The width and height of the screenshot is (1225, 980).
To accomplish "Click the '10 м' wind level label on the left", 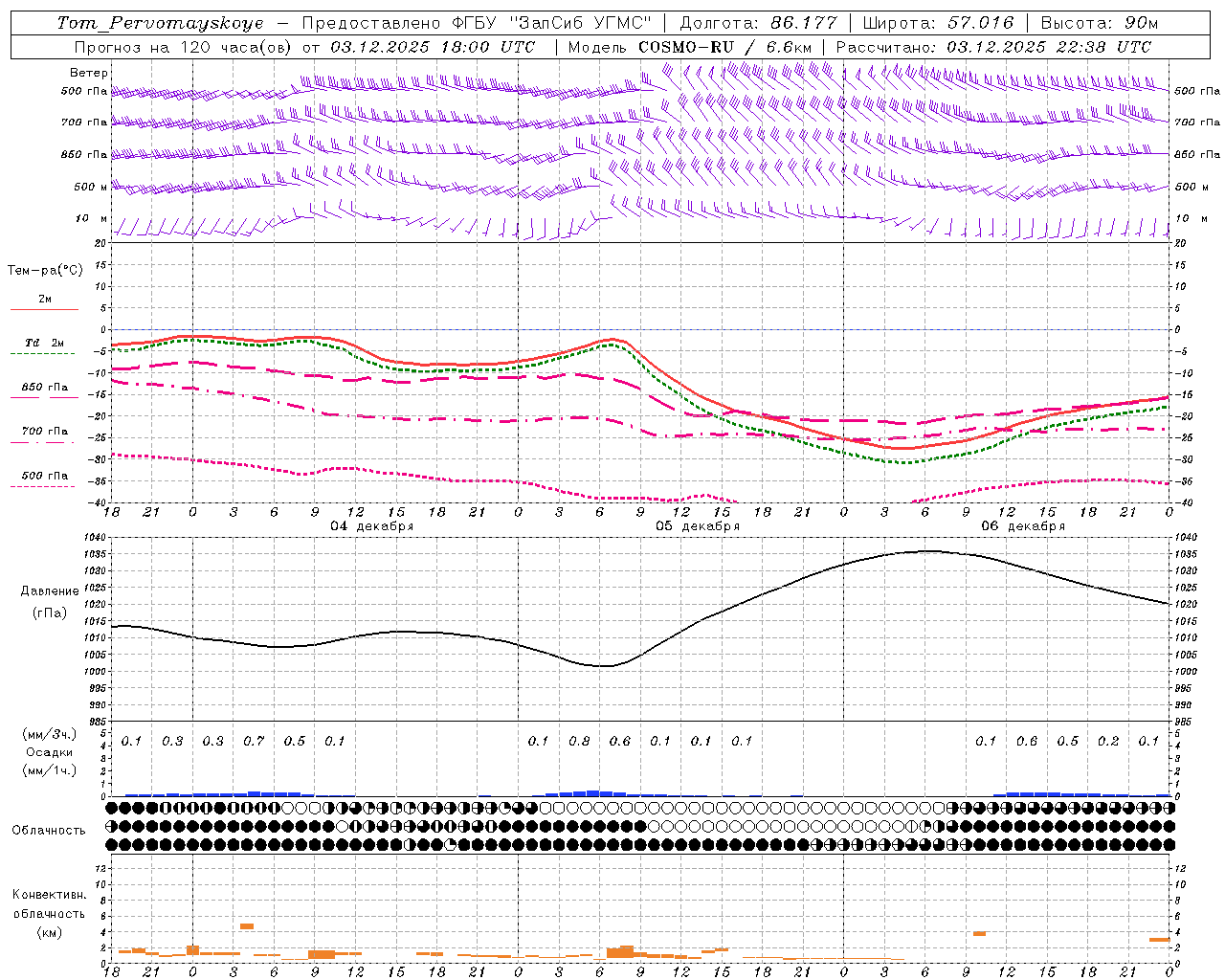I will pos(91,219).
